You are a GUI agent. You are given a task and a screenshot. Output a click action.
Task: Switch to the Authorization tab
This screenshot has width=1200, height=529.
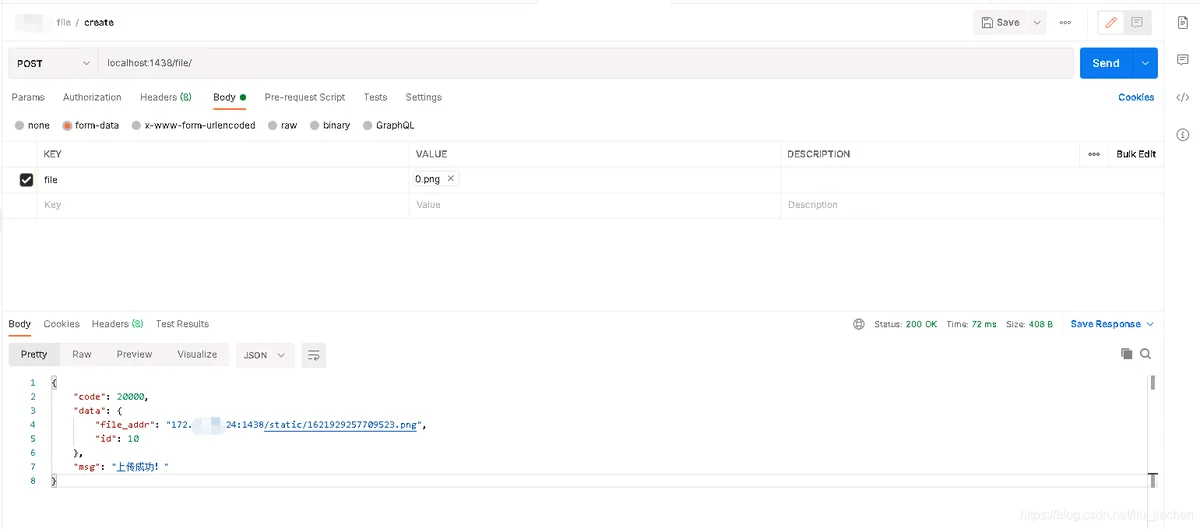tap(92, 97)
